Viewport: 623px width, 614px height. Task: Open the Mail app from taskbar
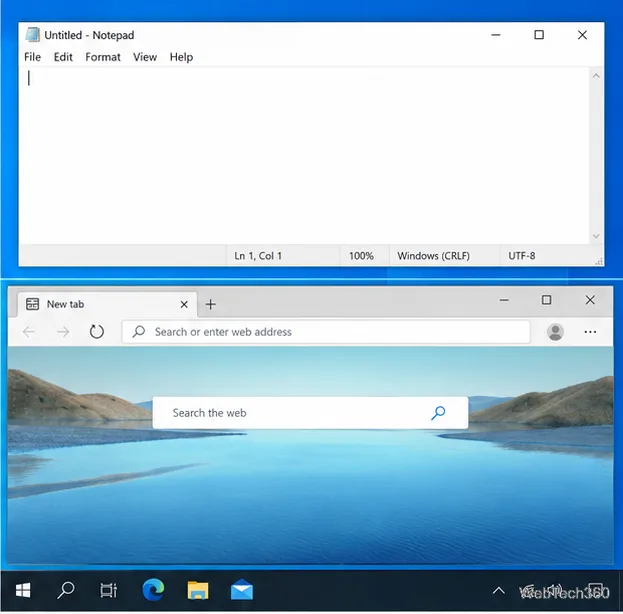click(242, 590)
